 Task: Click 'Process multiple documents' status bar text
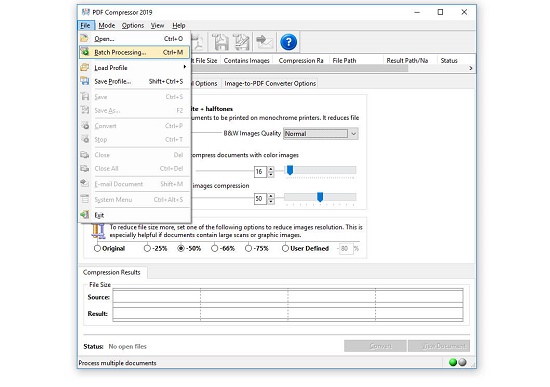(x=118, y=363)
